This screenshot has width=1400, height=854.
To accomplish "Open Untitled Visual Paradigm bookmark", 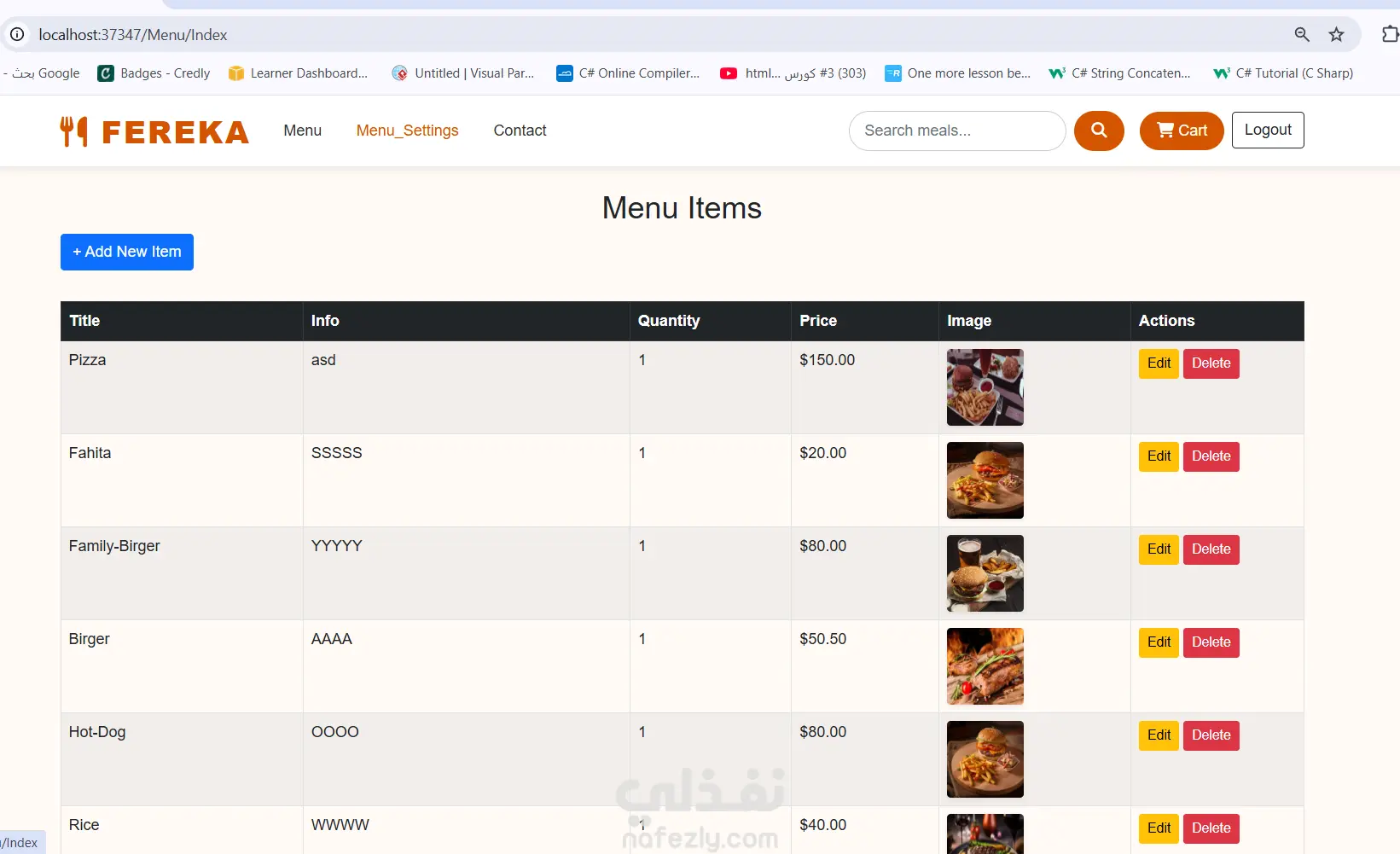I will 463,73.
